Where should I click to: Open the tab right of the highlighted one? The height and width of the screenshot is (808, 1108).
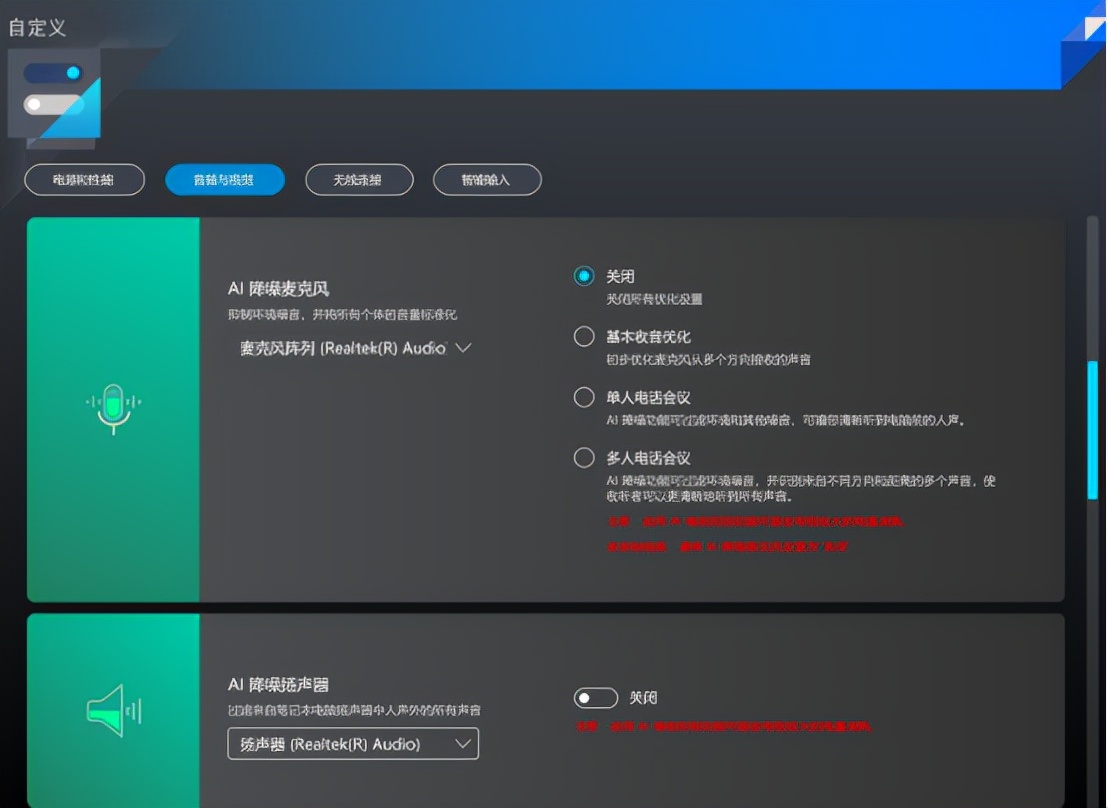pos(359,179)
